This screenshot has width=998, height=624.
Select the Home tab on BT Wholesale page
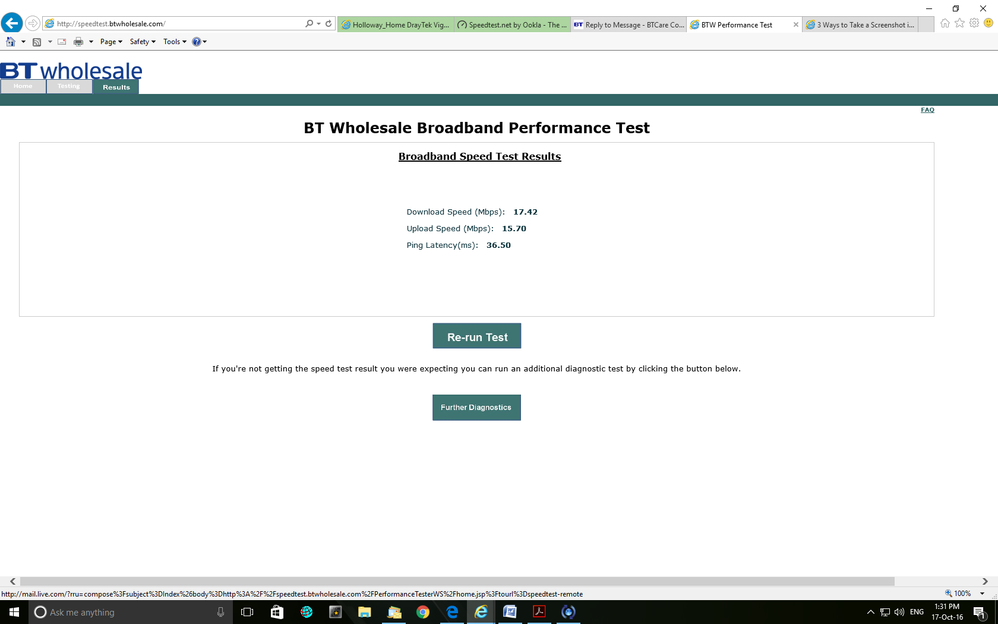pyautogui.click(x=23, y=87)
